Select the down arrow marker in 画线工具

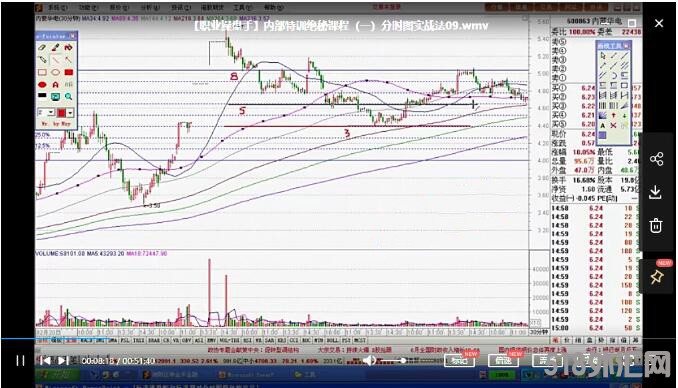pos(624,115)
